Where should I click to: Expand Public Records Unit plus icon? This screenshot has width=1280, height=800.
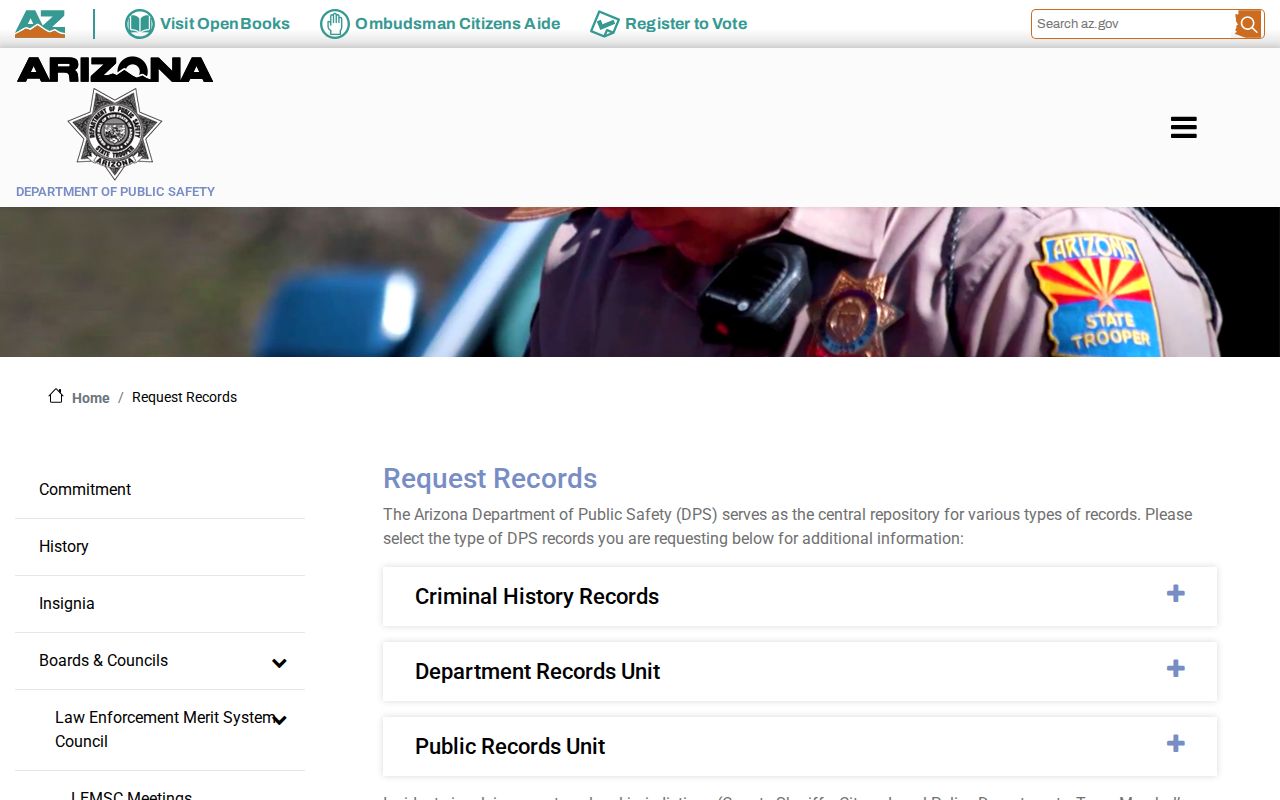pos(1176,743)
